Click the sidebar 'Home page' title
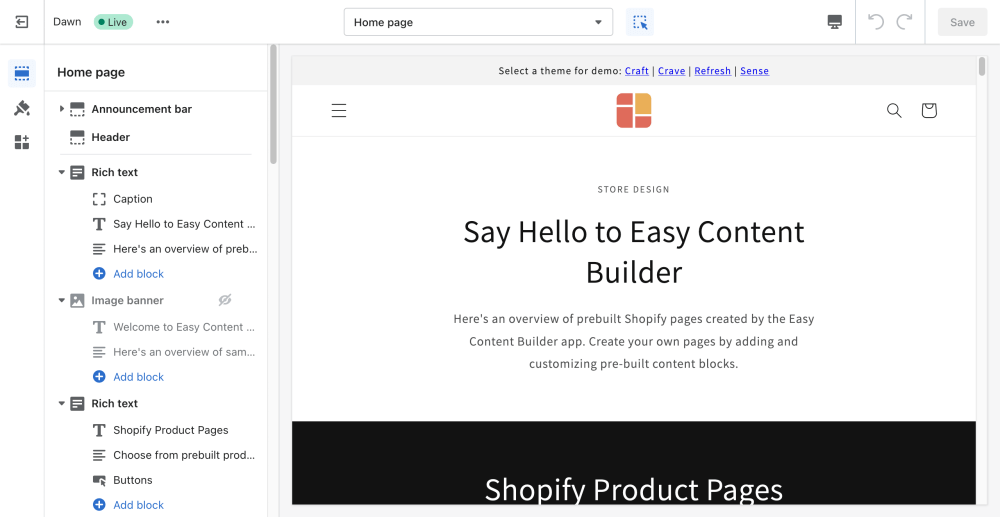Image resolution: width=1000 pixels, height=517 pixels. 91,73
